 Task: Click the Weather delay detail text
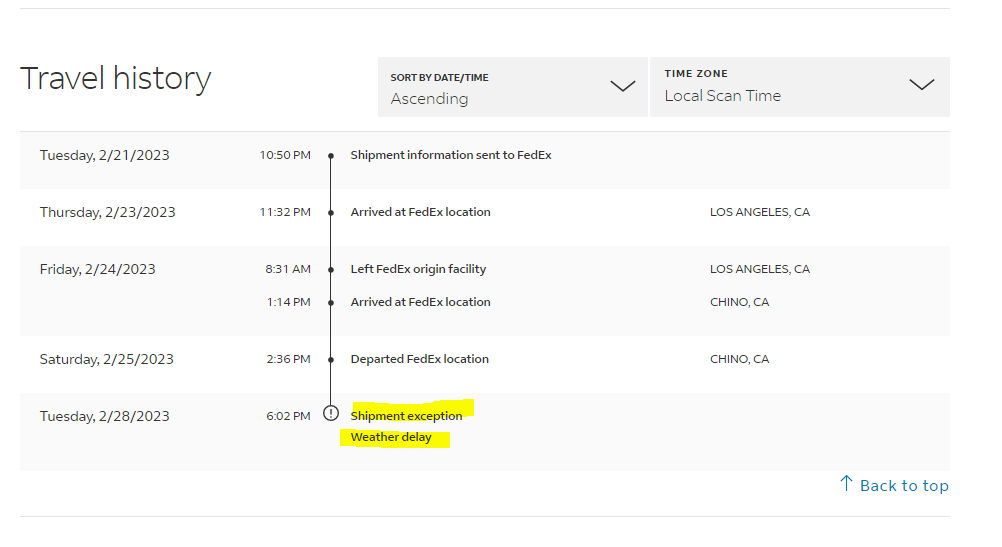[391, 437]
